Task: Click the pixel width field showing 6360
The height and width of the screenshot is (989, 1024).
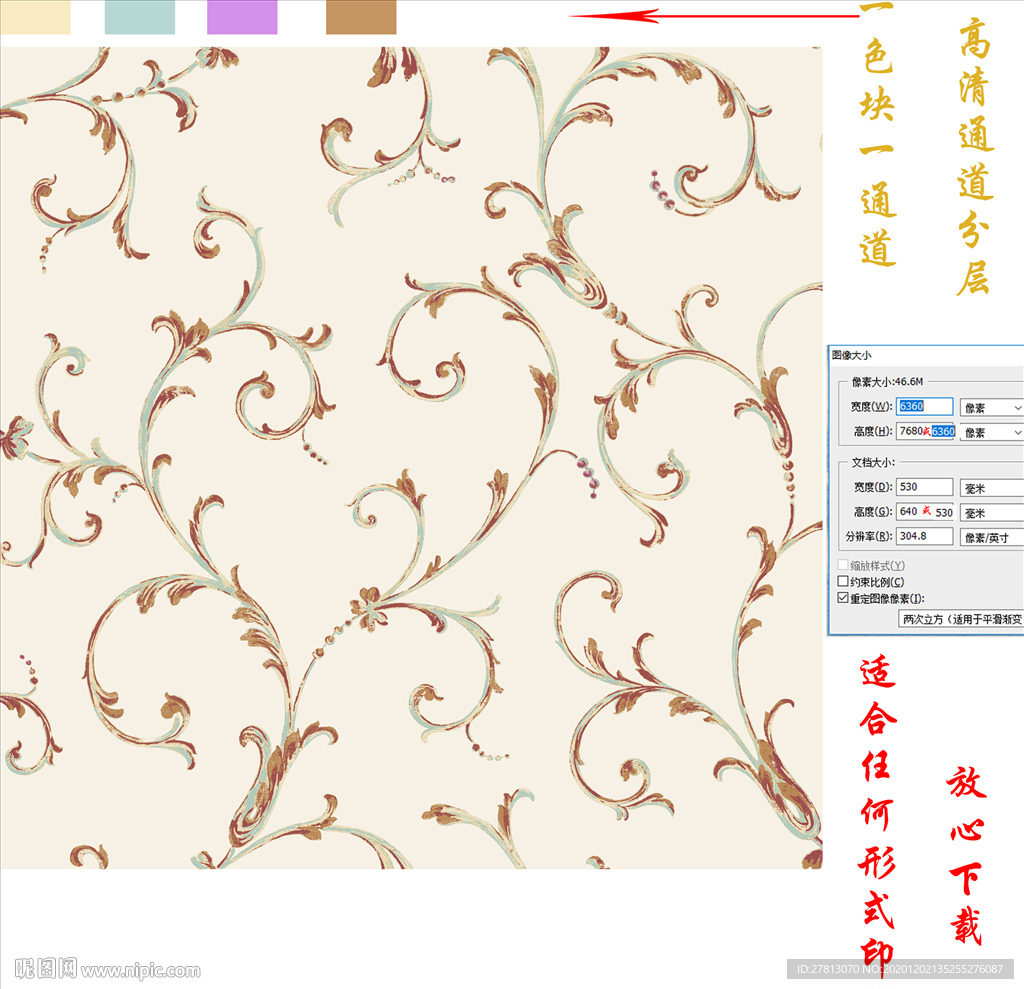Action: pyautogui.click(x=924, y=406)
